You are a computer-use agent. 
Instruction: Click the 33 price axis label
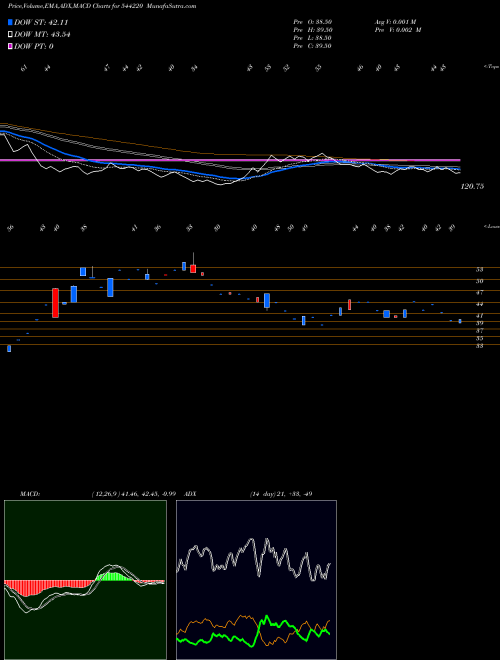coord(479,346)
